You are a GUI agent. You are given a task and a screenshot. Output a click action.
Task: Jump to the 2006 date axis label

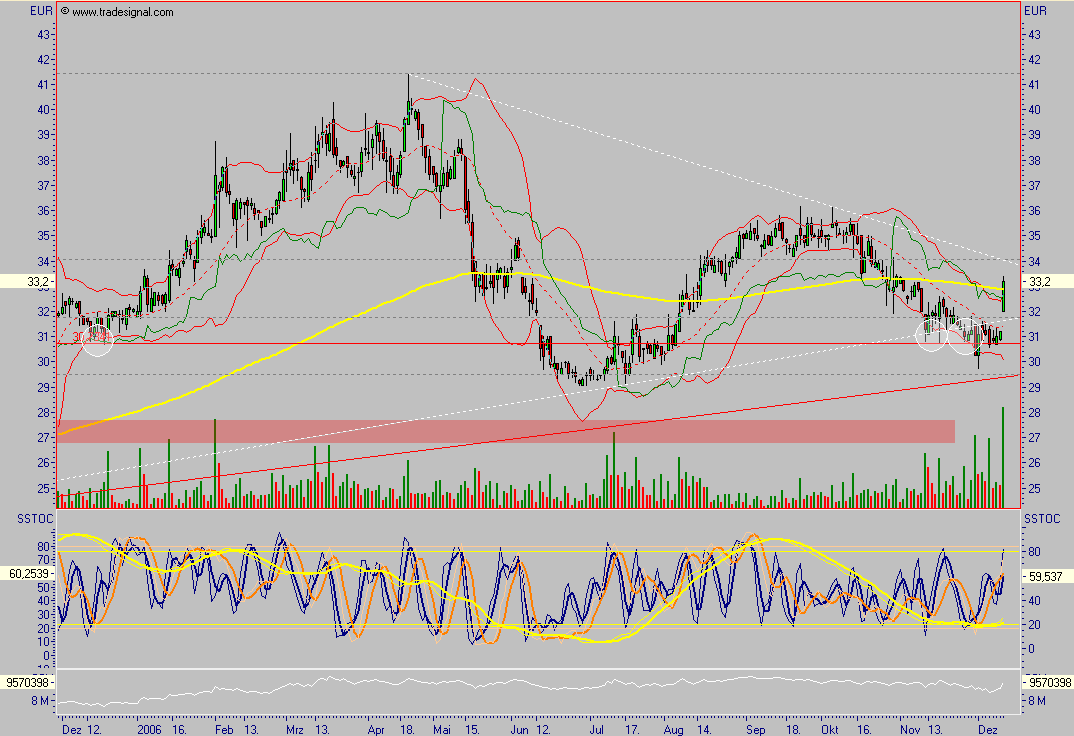point(148,730)
